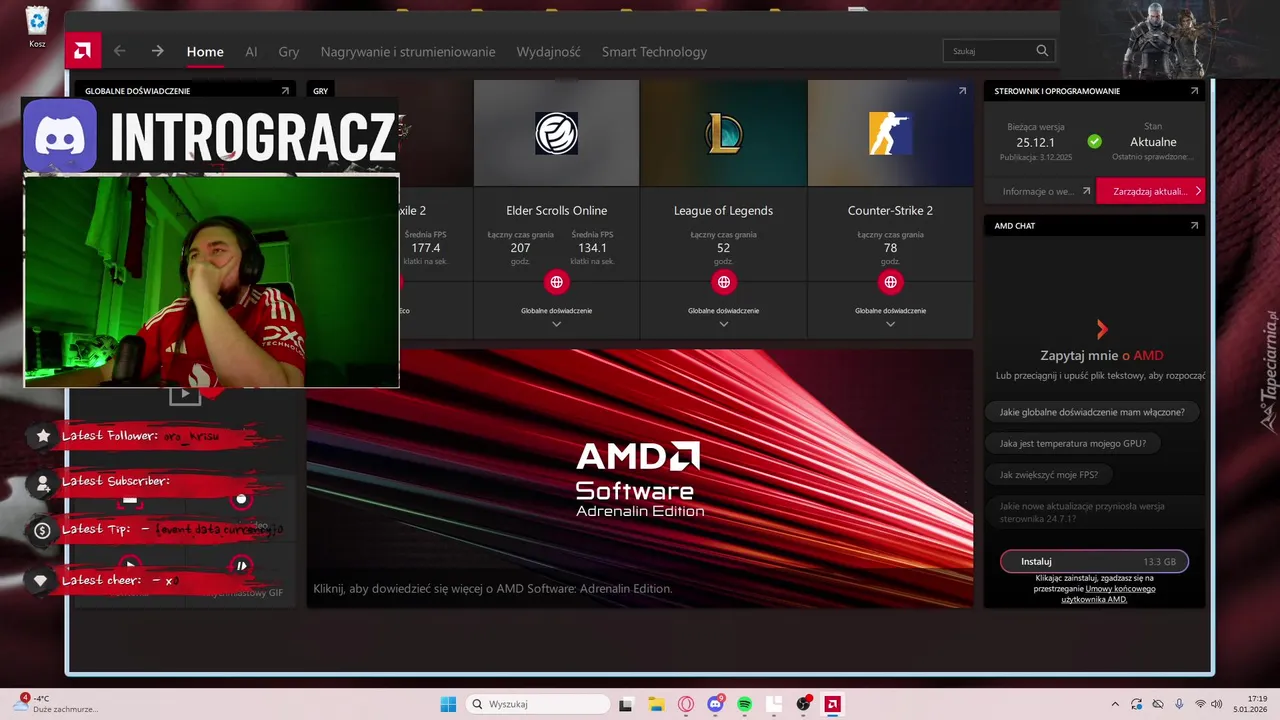The width and height of the screenshot is (1280, 720).
Task: Click the 207 godz. play time value
Action: coord(520,248)
